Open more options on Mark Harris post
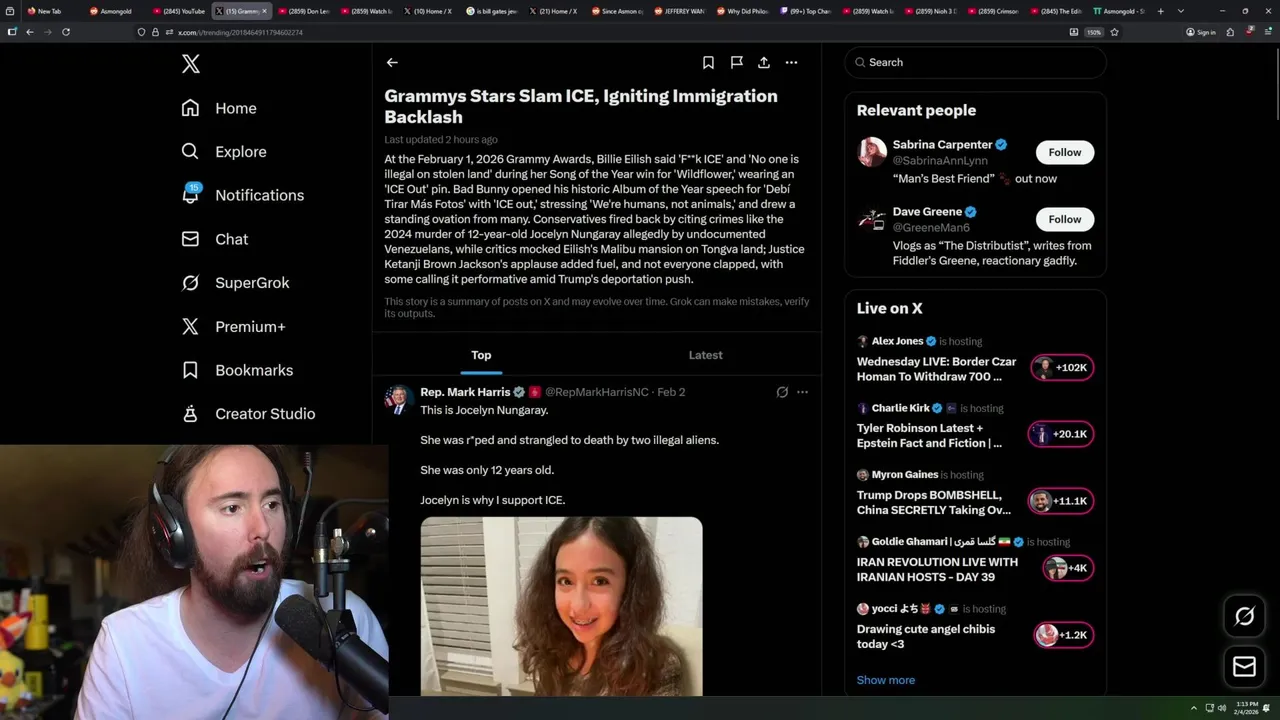This screenshot has width=1280, height=720. coord(802,392)
